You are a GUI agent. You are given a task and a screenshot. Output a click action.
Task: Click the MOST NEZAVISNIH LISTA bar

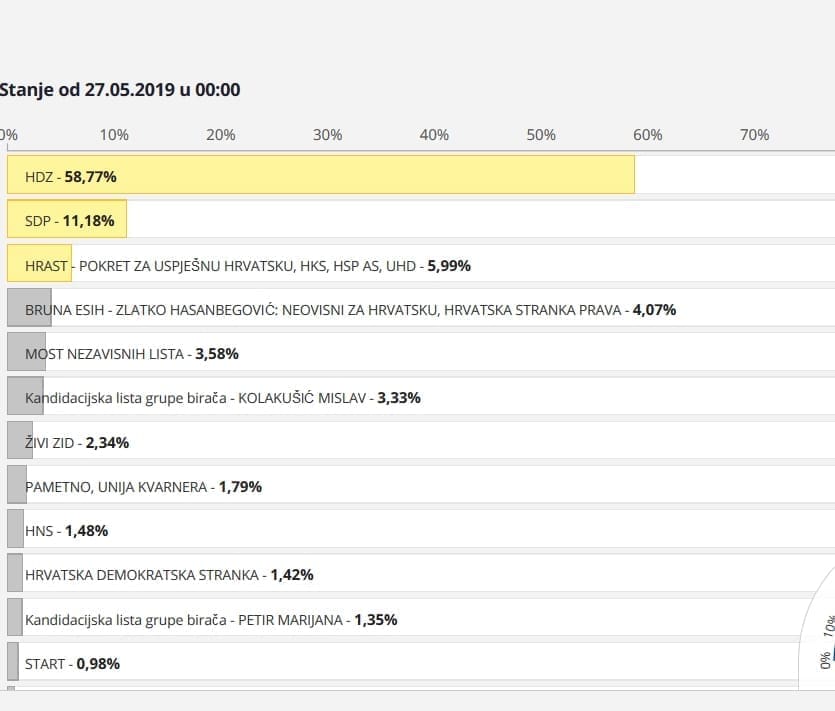click(x=131, y=353)
